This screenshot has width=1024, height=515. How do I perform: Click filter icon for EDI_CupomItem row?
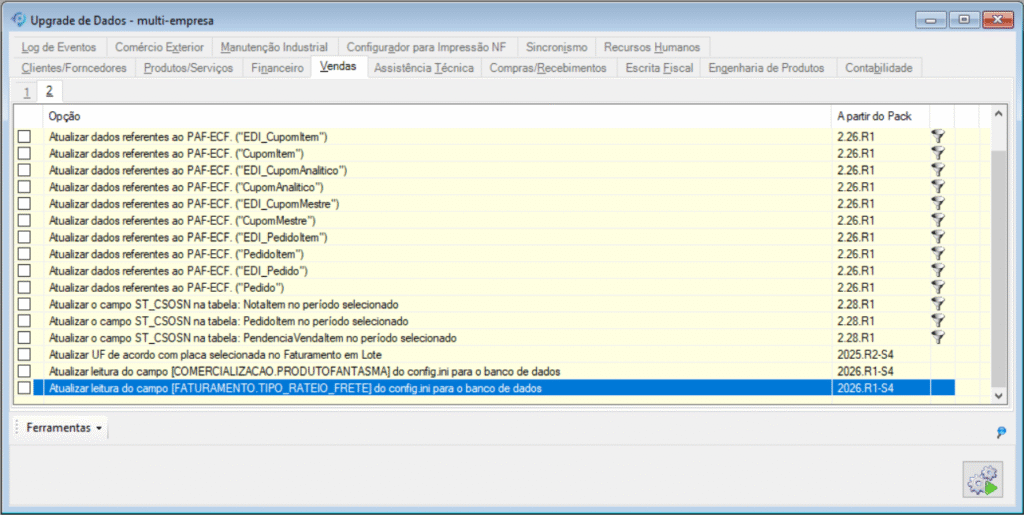click(x=938, y=136)
